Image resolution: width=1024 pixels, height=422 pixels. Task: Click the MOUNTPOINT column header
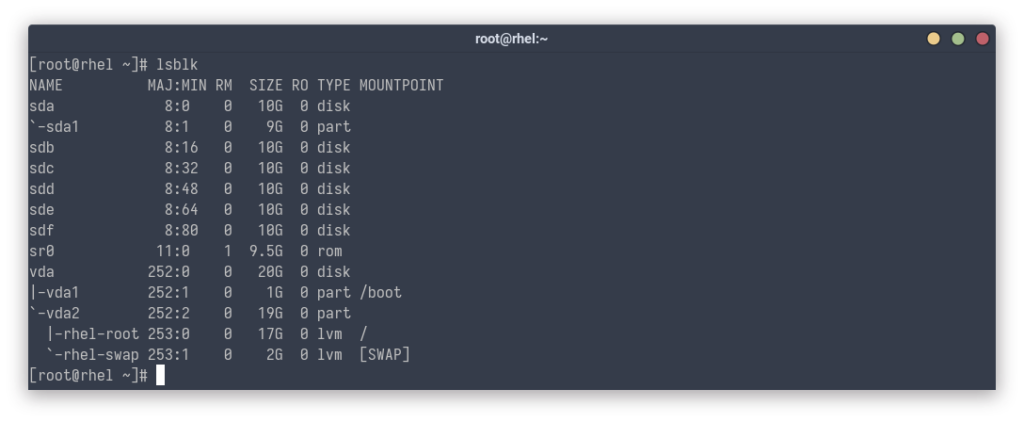(400, 86)
